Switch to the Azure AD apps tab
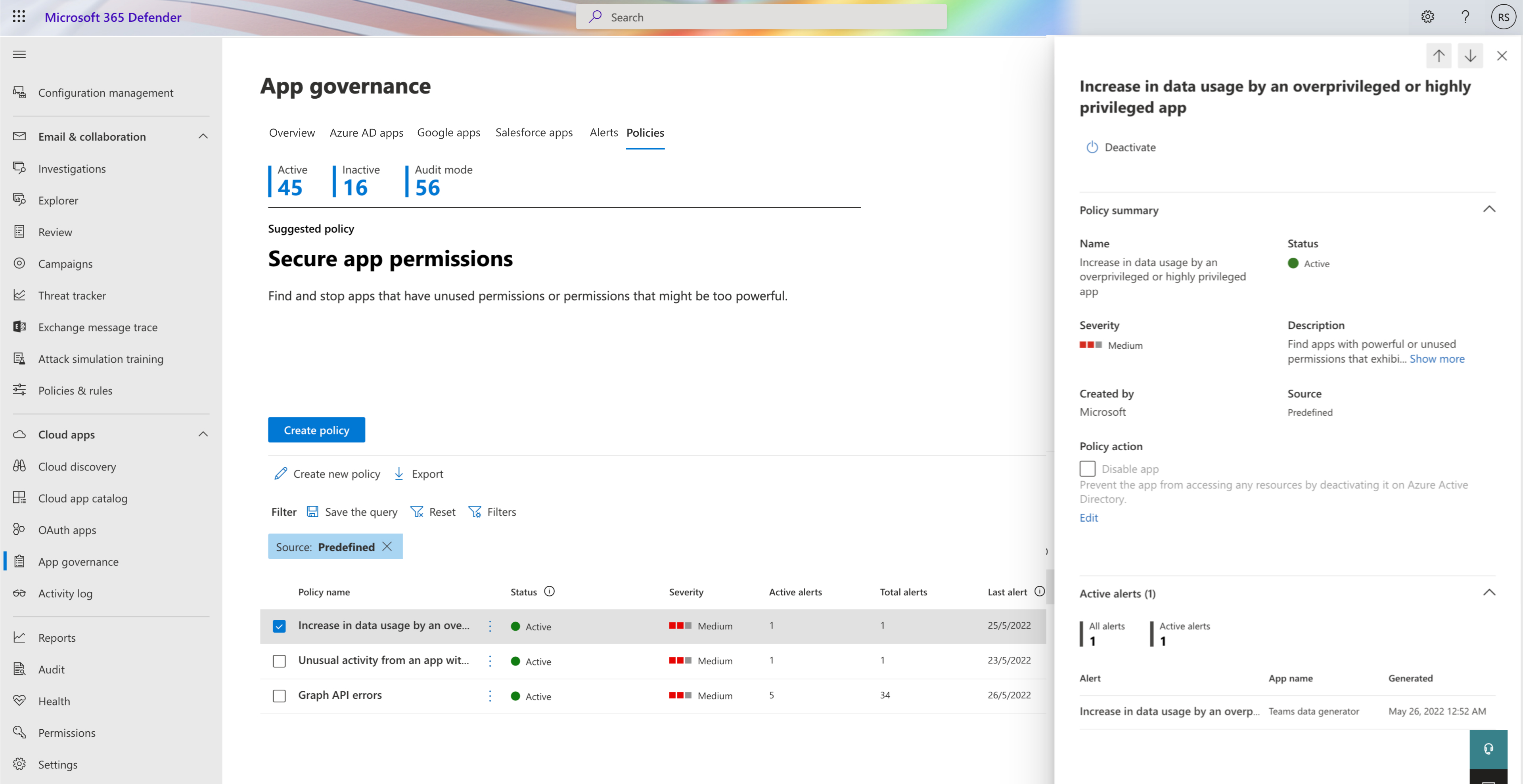 click(x=366, y=131)
